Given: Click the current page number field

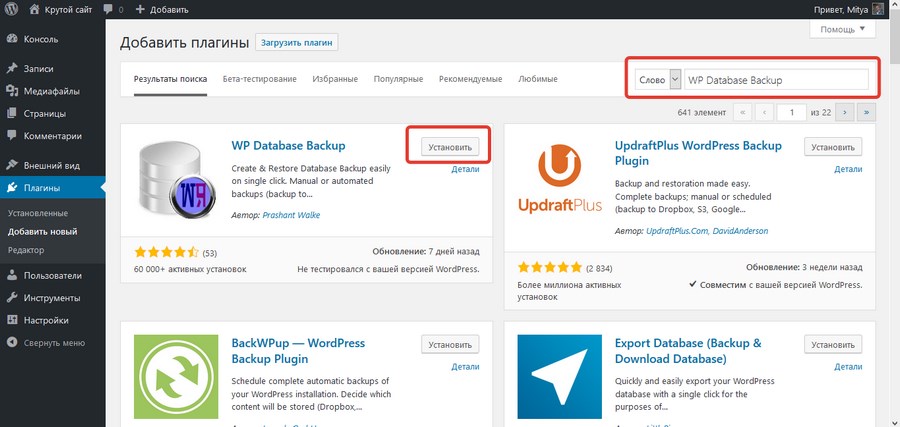Looking at the screenshot, I should [792, 112].
